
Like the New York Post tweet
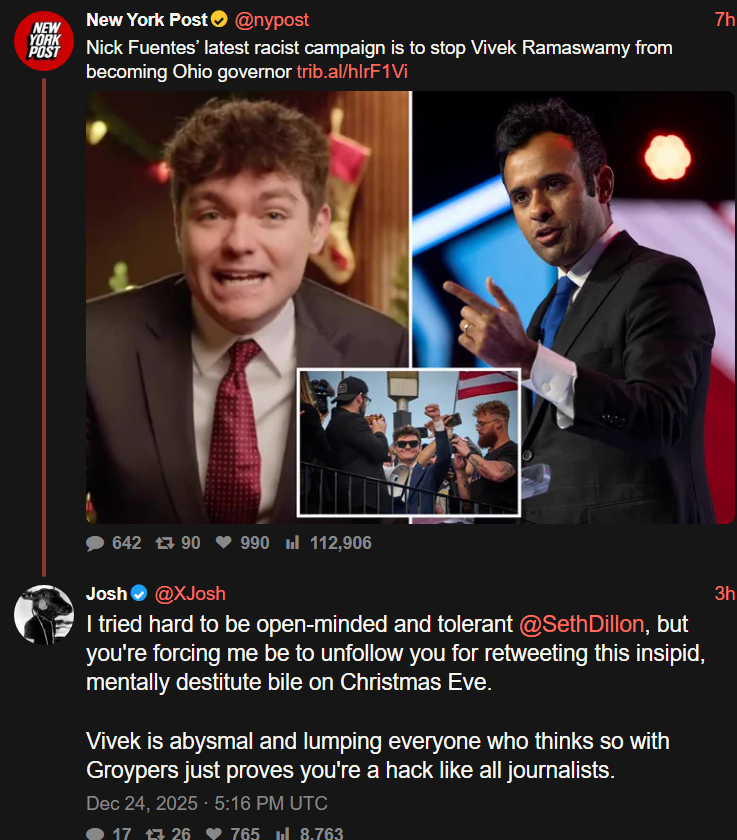pos(223,543)
